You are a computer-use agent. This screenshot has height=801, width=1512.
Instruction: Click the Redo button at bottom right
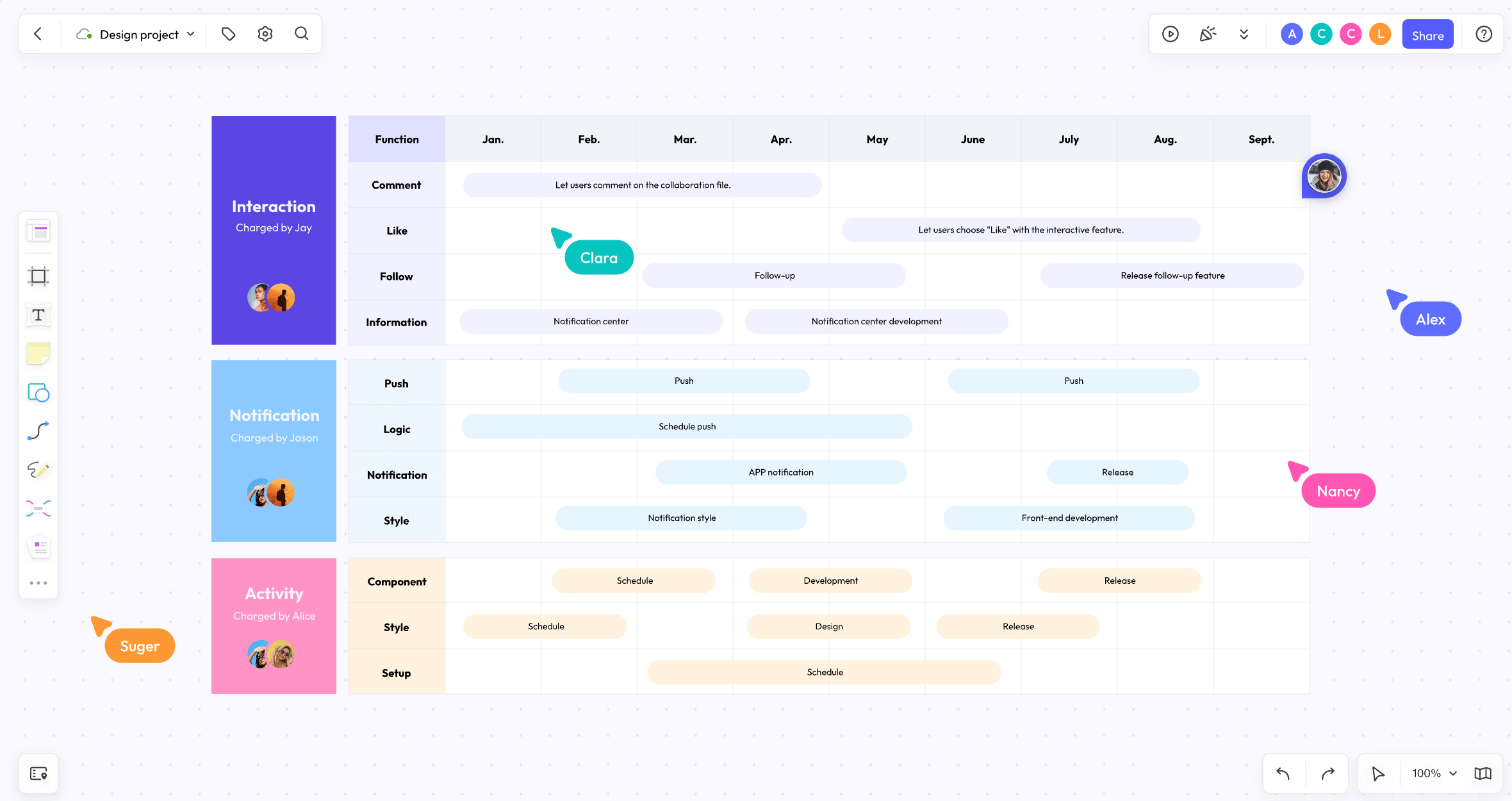coord(1327,772)
